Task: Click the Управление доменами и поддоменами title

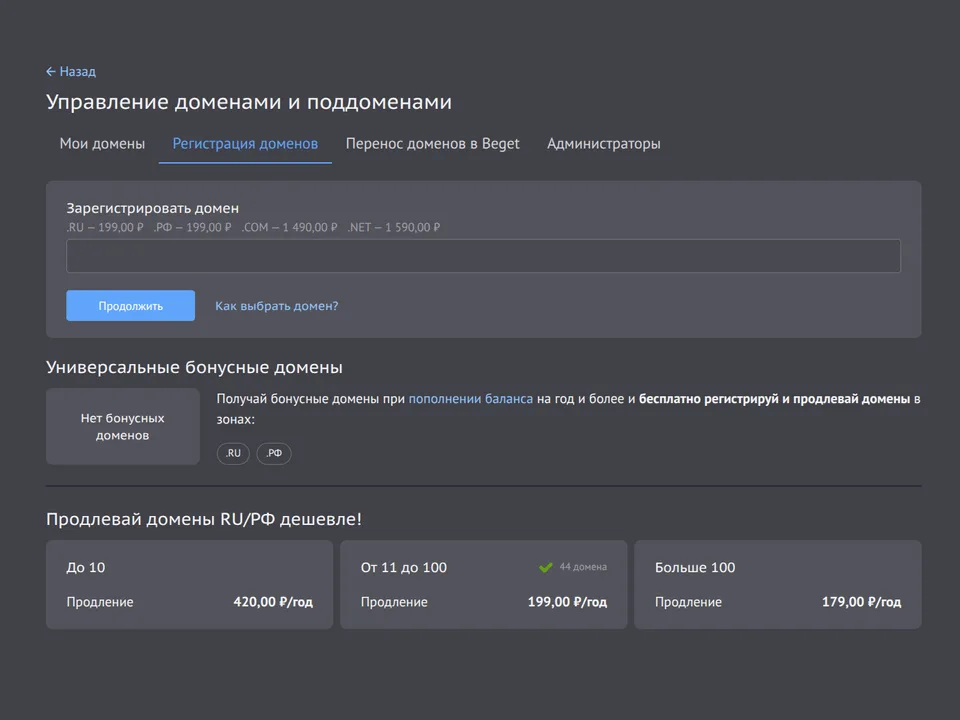Action: pos(249,102)
